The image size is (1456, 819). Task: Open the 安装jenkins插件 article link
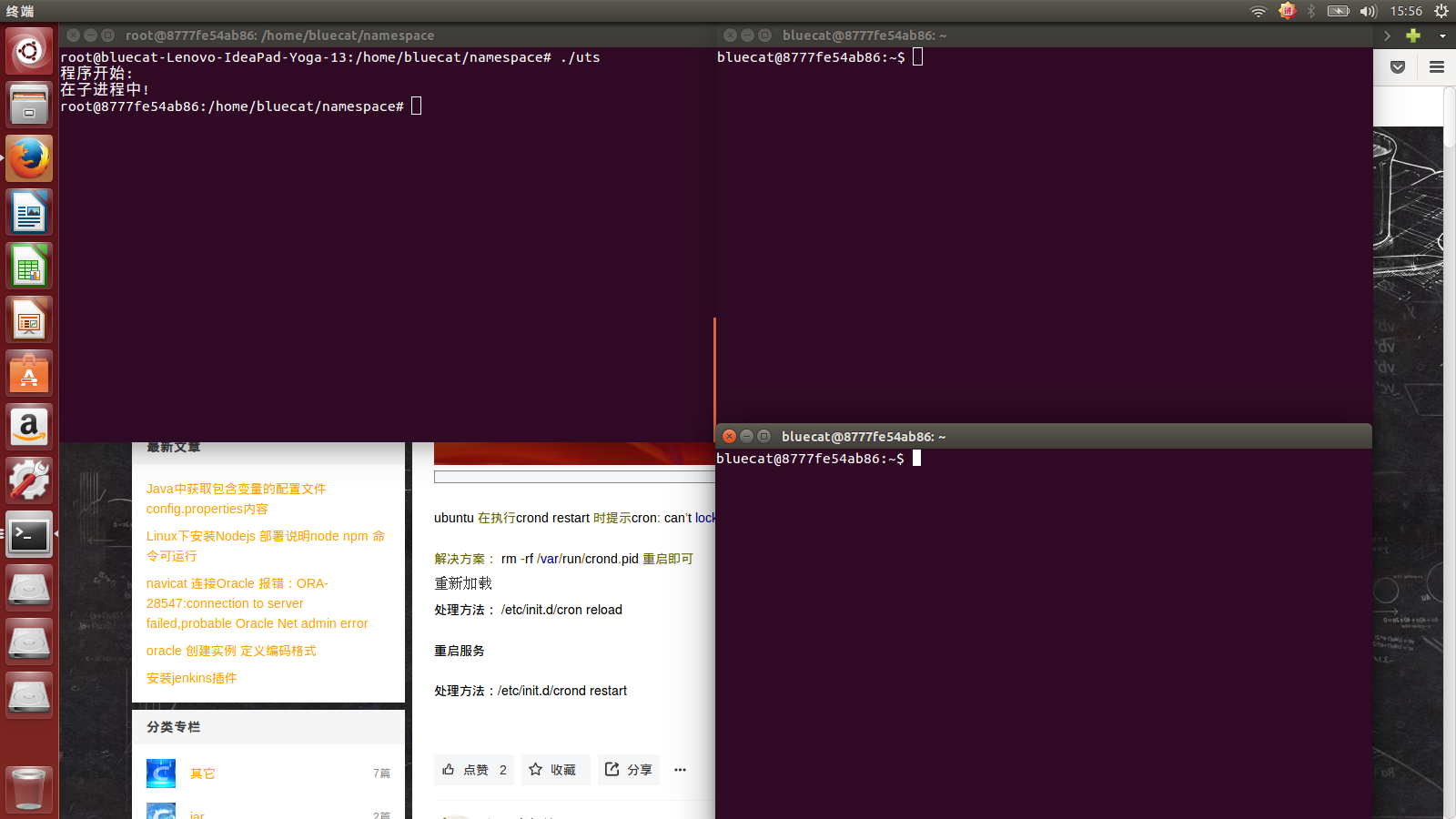click(191, 678)
